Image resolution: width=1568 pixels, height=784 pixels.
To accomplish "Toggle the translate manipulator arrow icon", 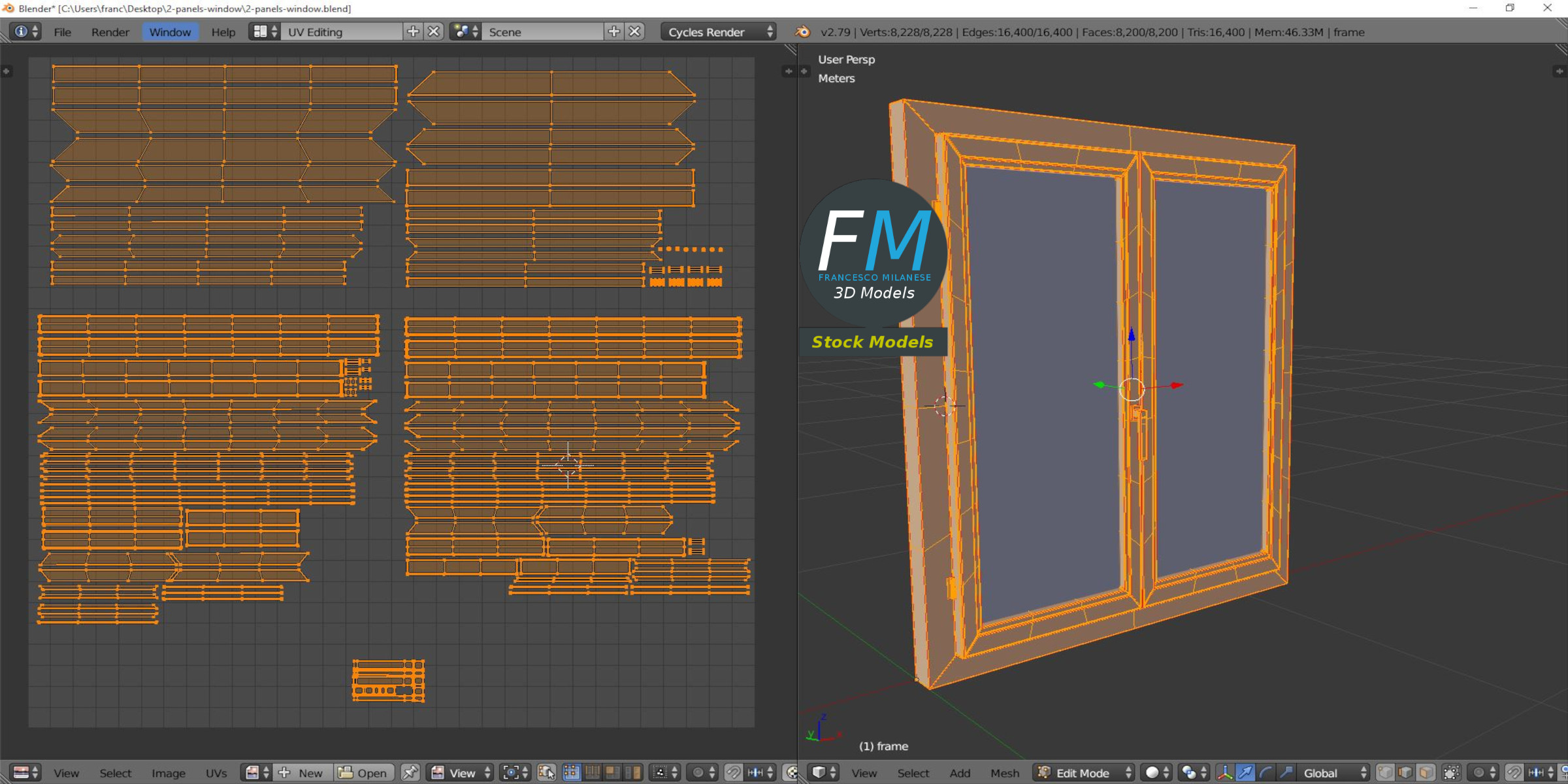I will [1245, 773].
